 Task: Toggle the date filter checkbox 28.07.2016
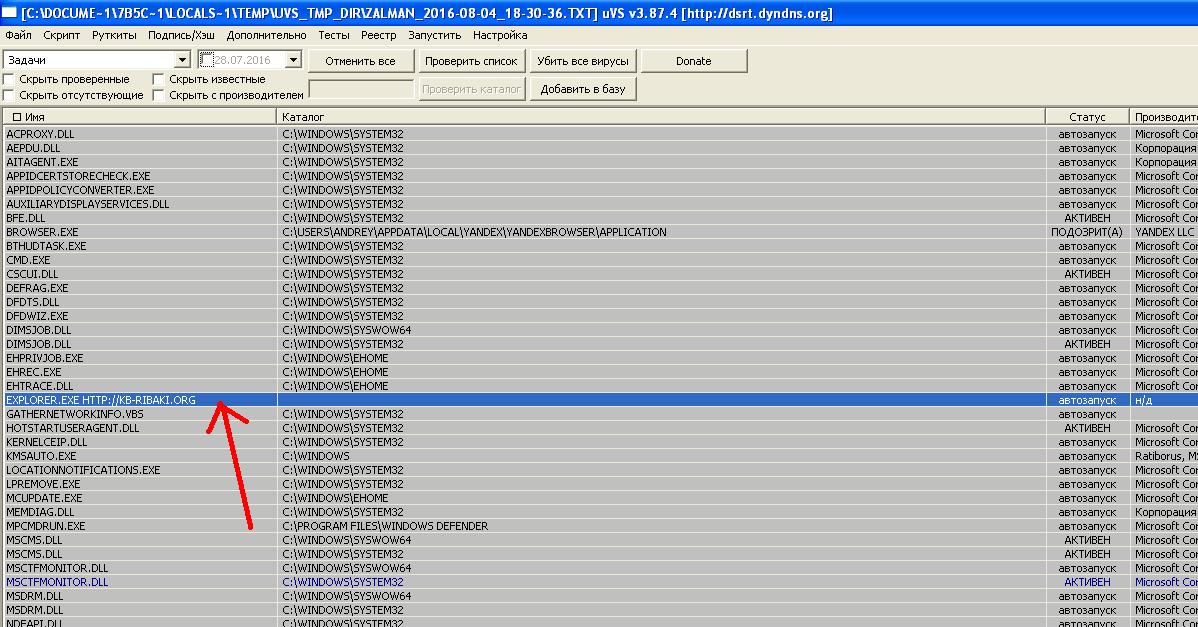207,60
